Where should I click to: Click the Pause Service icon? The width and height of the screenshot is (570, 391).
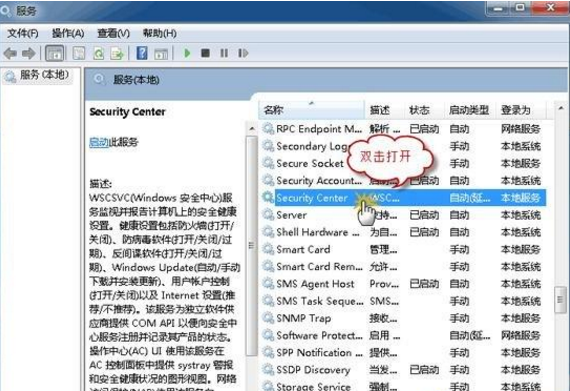tap(224, 53)
